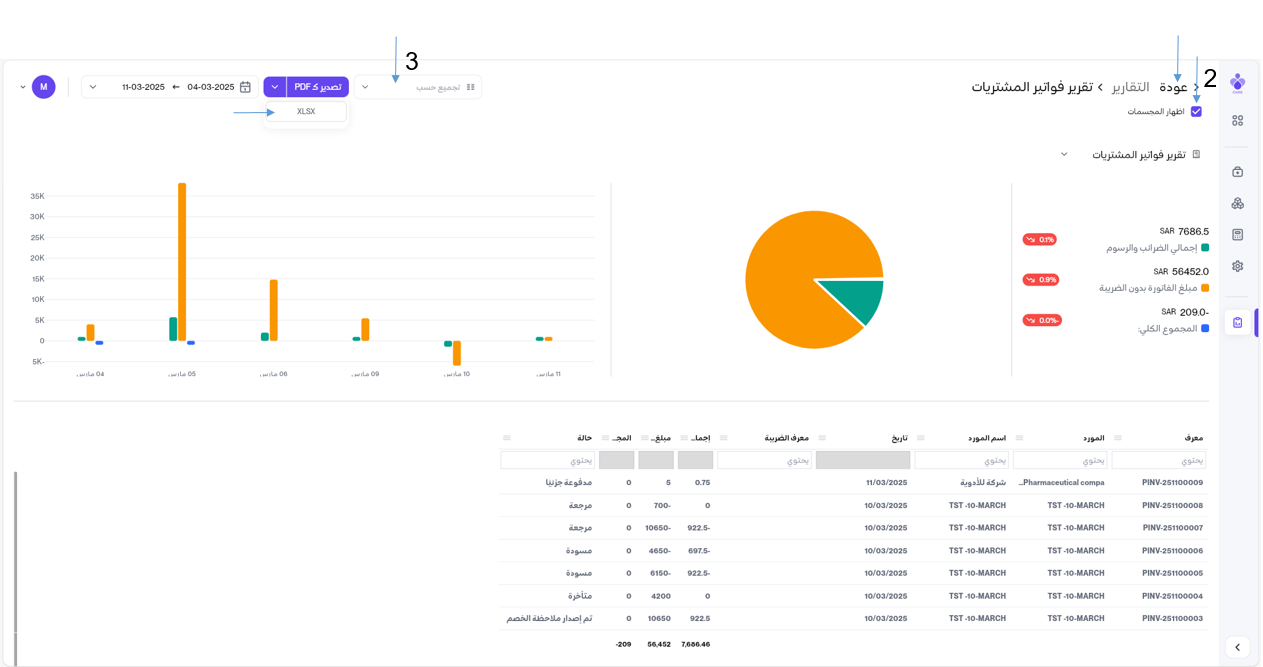Collapse the تقرير فواتير المشتريات section chevron
This screenshot has height=667, width=1263.
coord(1064,155)
